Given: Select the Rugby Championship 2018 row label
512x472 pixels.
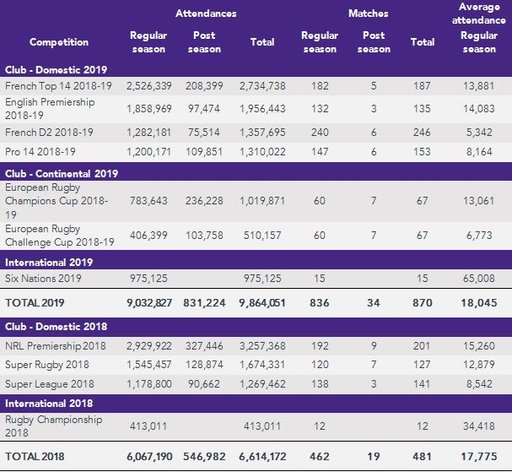Looking at the screenshot, I should point(53,426).
